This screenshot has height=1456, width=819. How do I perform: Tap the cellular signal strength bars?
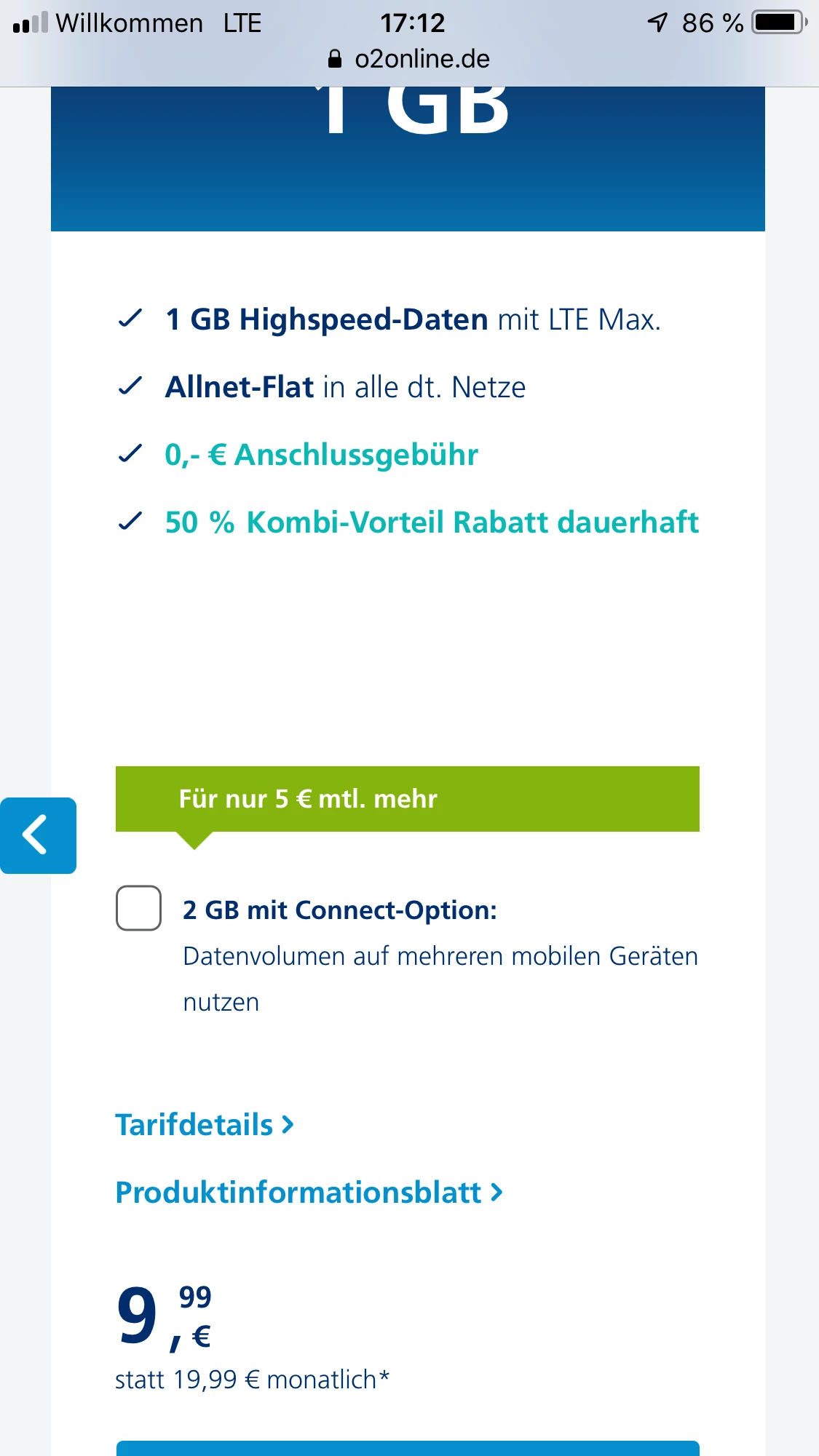31,23
